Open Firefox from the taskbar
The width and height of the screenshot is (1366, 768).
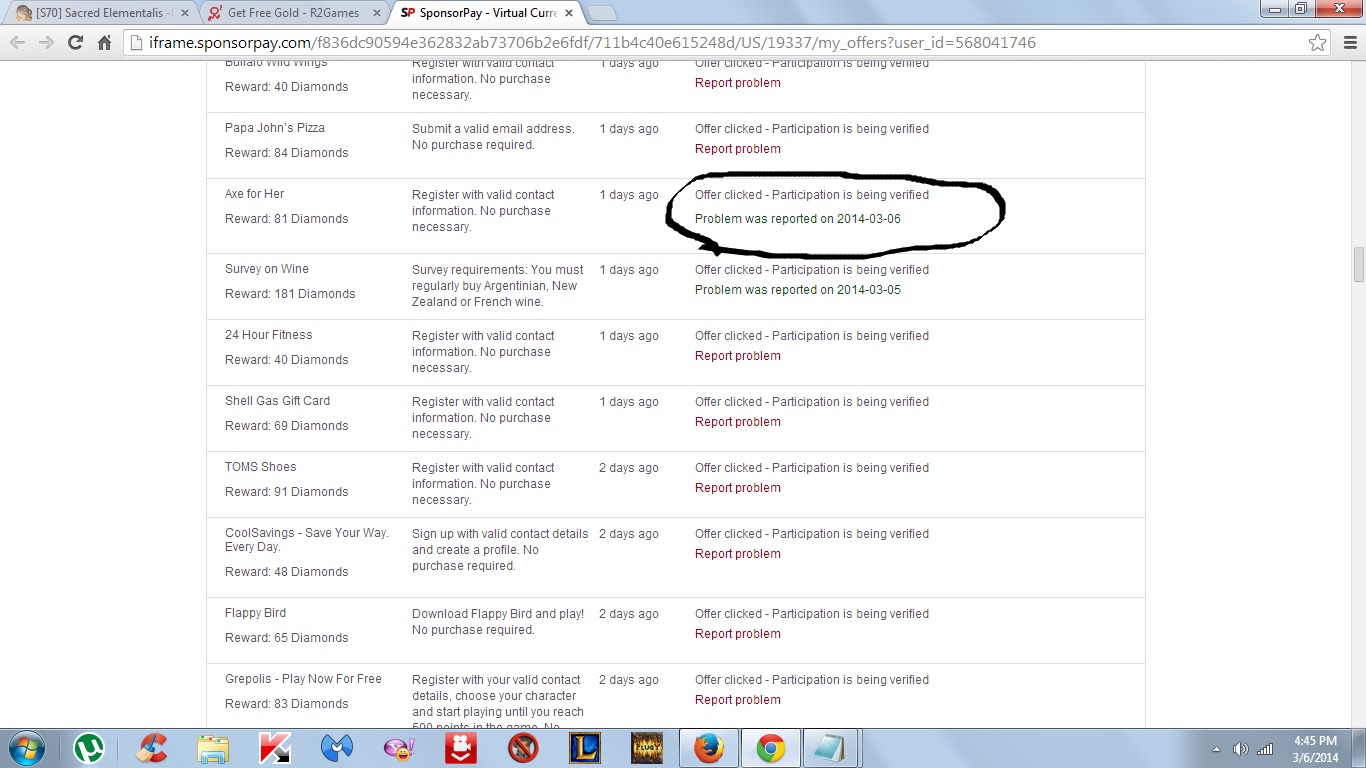708,748
